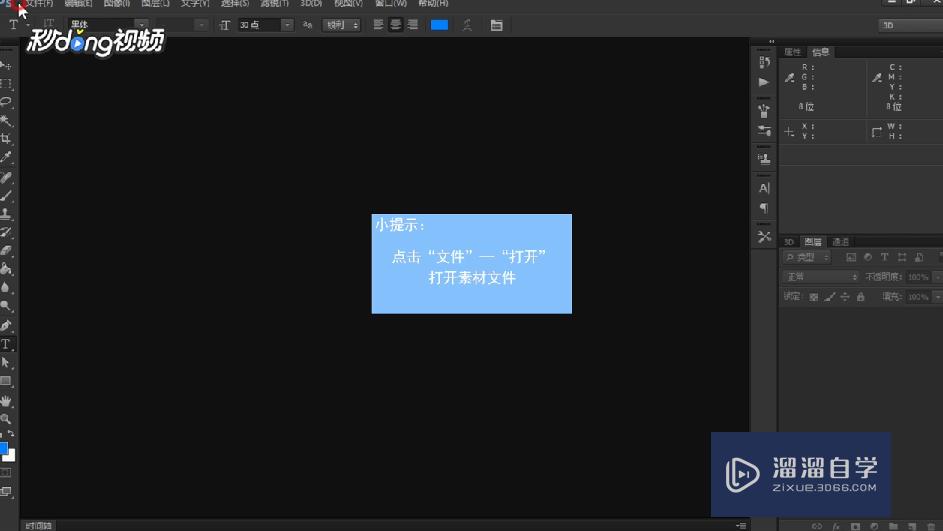Select the Horizontal Type tool in toolbox
Viewport: 943px width, 531px height.
coord(5,344)
